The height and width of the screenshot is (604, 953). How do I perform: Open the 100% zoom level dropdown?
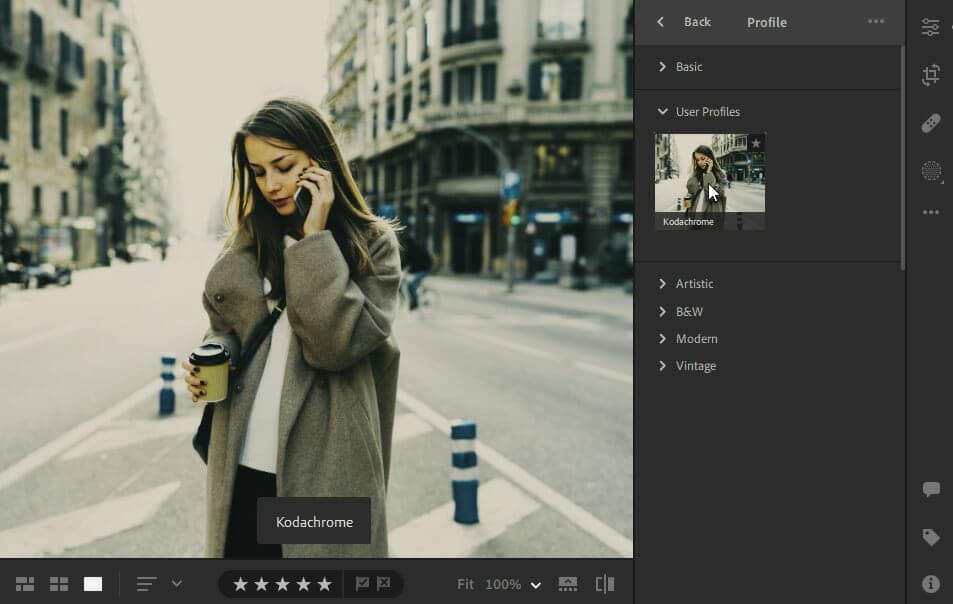pos(536,585)
